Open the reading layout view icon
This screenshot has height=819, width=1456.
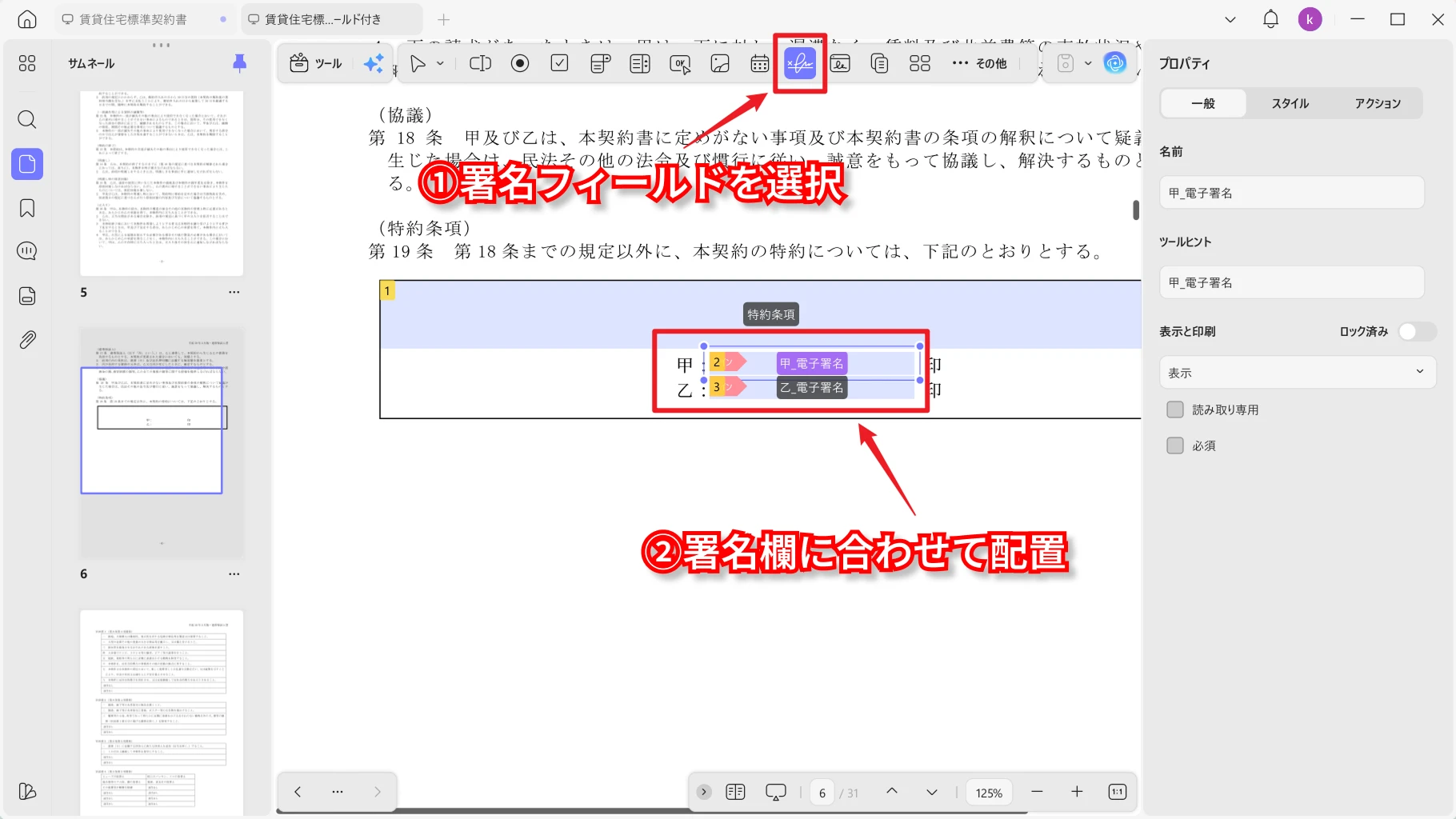click(x=735, y=792)
